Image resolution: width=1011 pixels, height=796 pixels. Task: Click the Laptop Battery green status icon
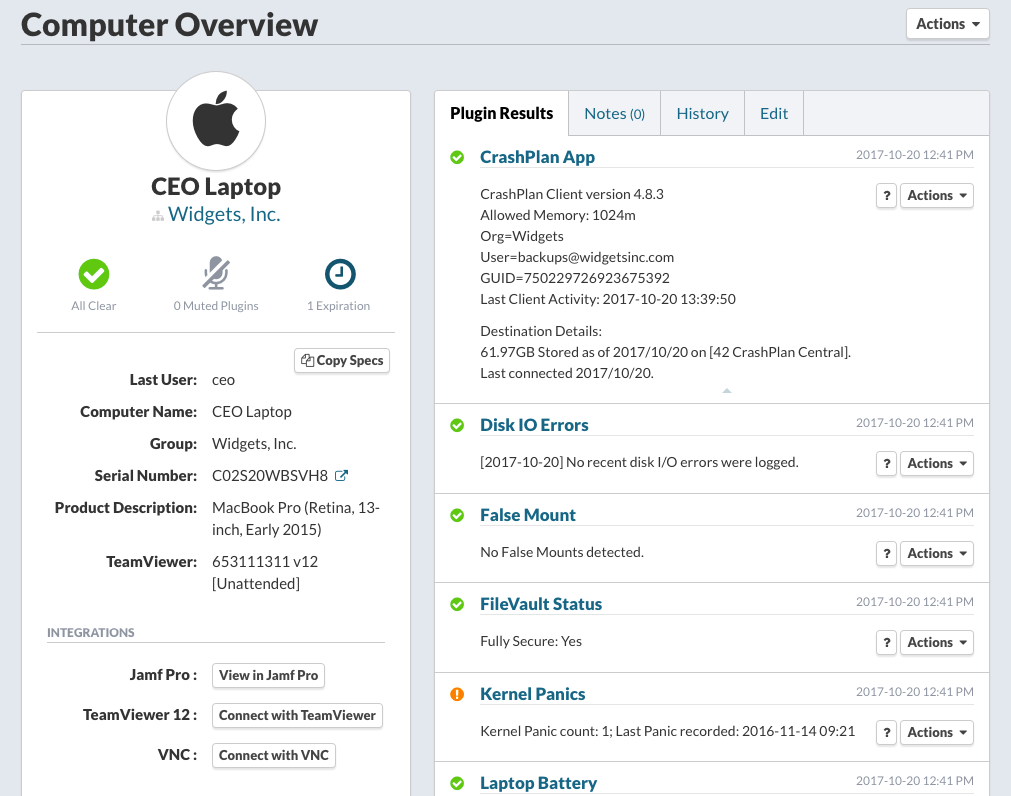point(457,783)
